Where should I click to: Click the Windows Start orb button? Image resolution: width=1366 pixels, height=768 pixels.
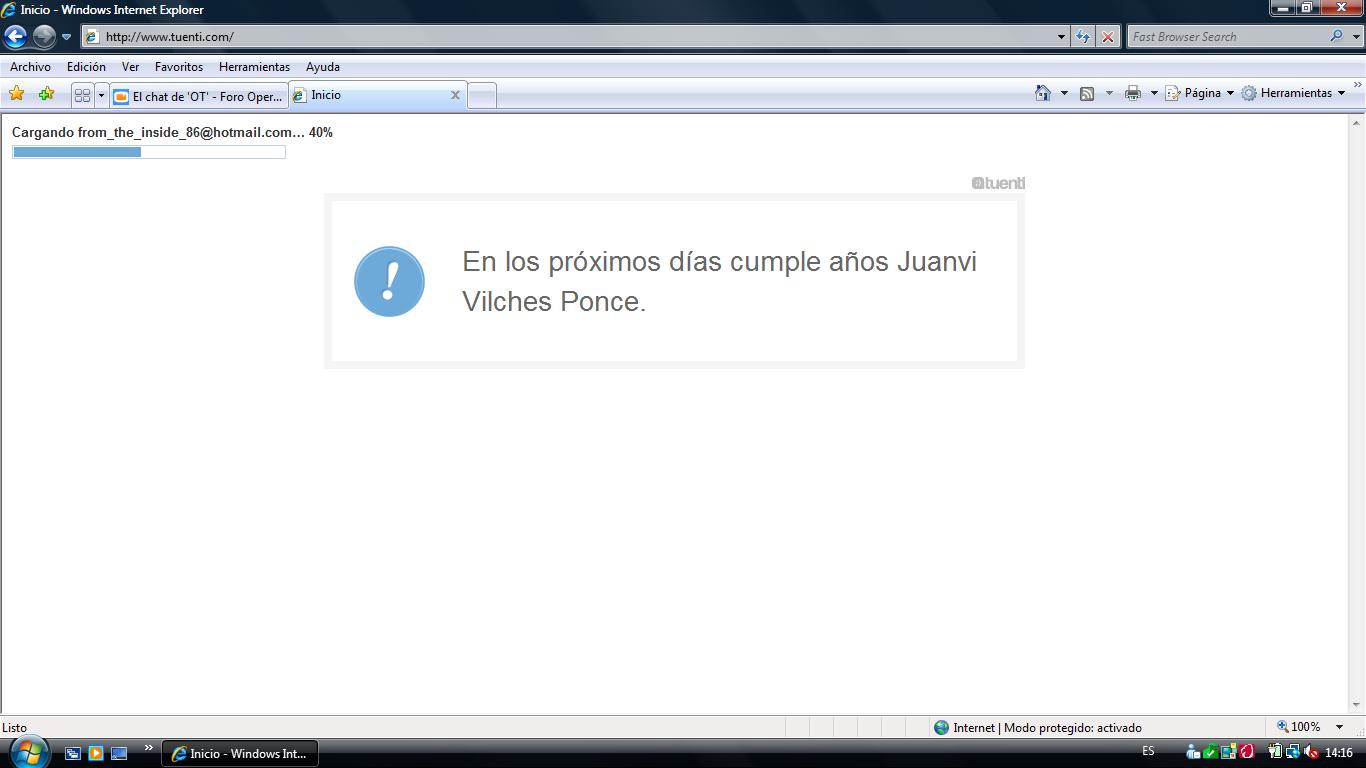point(28,751)
